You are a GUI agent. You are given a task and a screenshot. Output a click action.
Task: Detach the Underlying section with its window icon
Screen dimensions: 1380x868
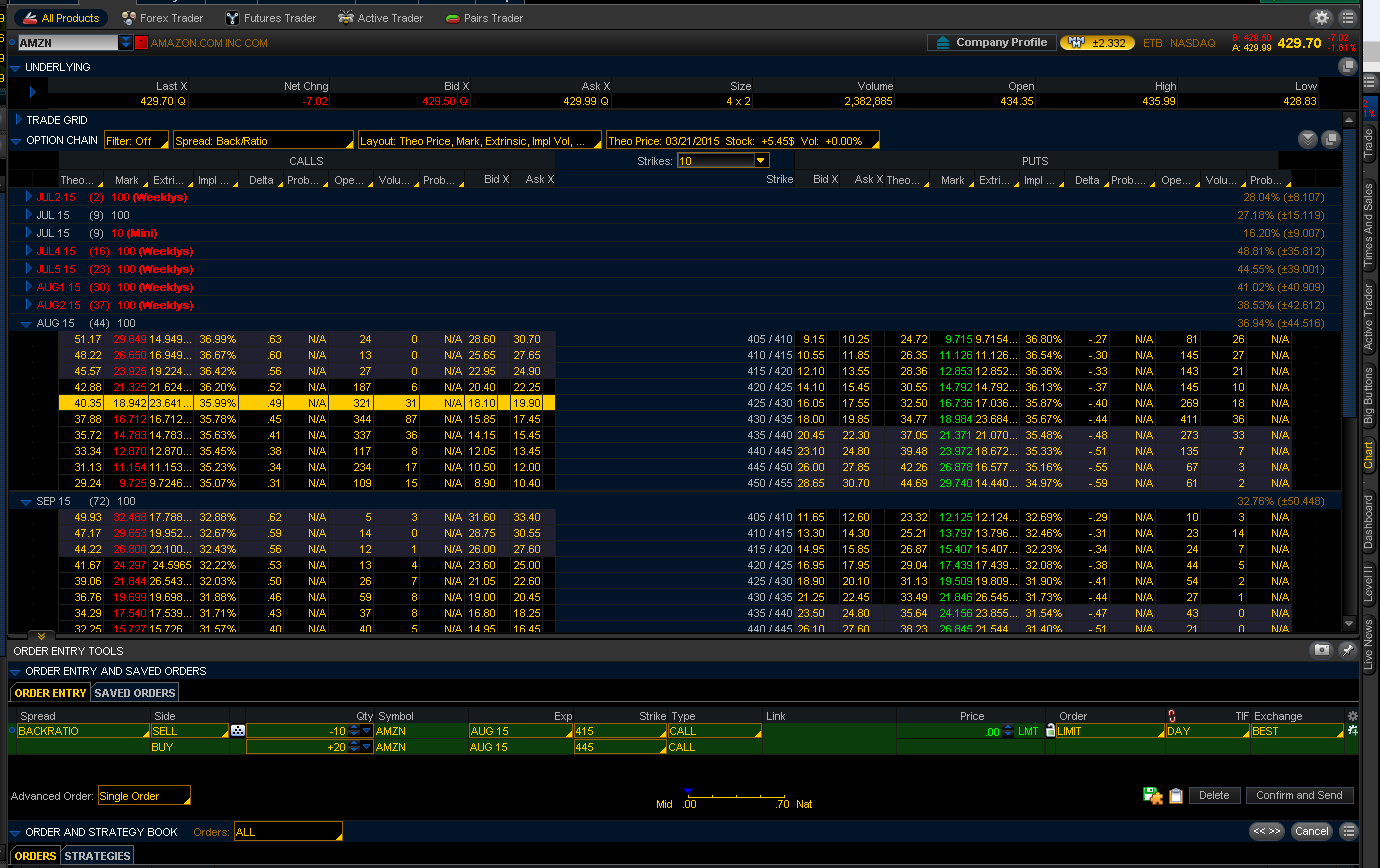(1348, 67)
